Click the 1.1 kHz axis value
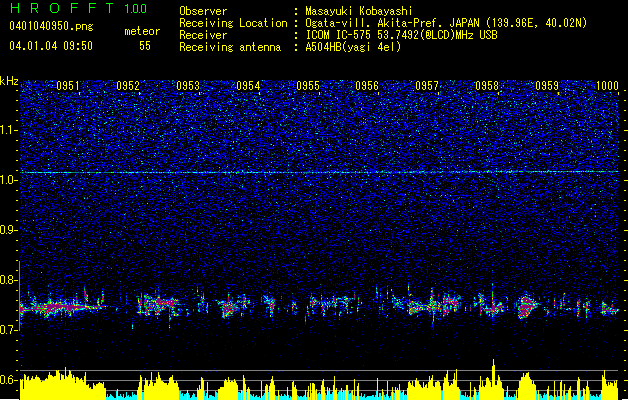The width and height of the screenshot is (629, 400). [x=9, y=130]
